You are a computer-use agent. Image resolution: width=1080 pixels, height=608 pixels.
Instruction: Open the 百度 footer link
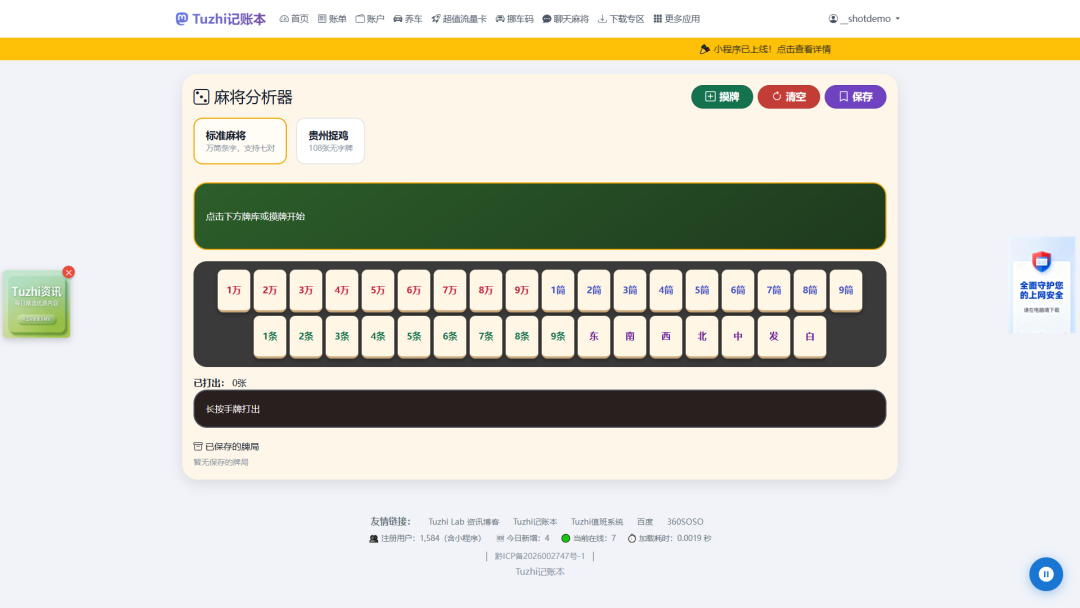pos(645,522)
